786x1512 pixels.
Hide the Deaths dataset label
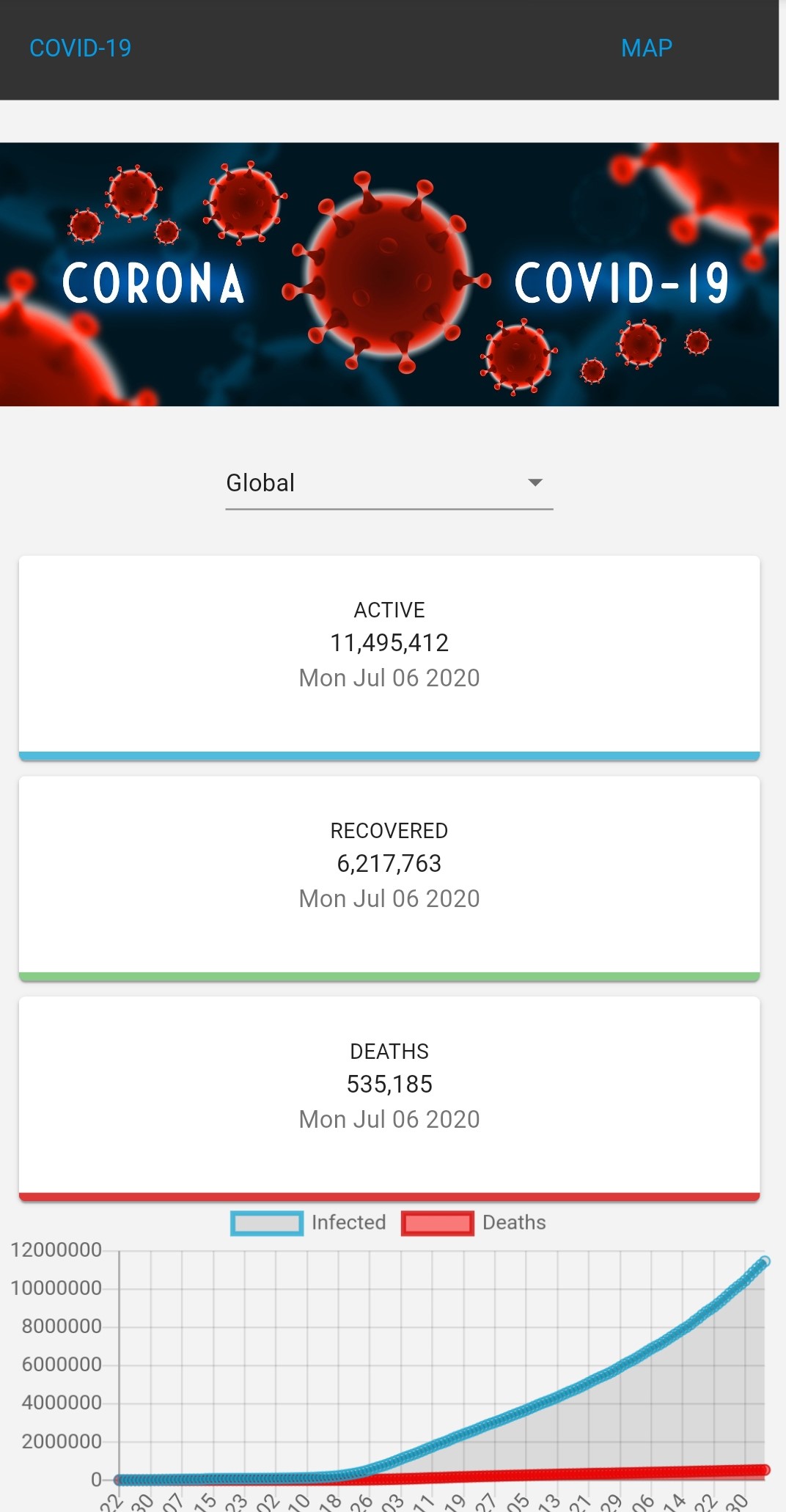click(x=514, y=1222)
